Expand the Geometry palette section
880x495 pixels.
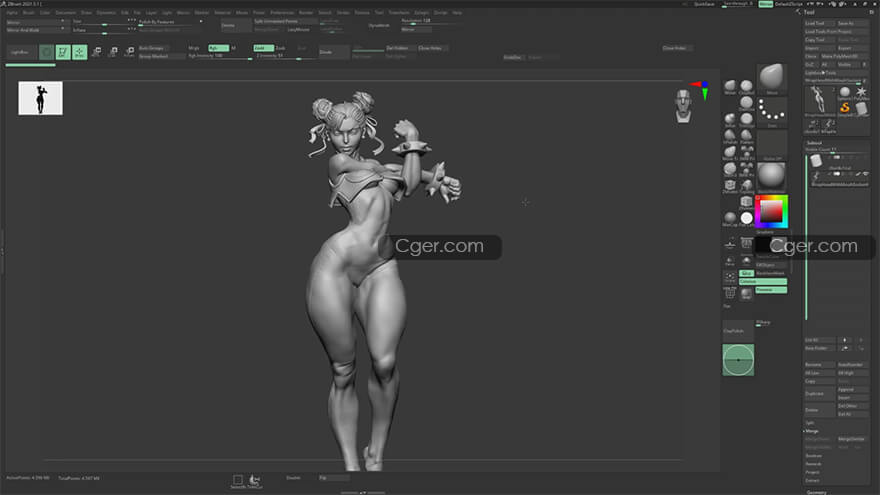point(817,492)
